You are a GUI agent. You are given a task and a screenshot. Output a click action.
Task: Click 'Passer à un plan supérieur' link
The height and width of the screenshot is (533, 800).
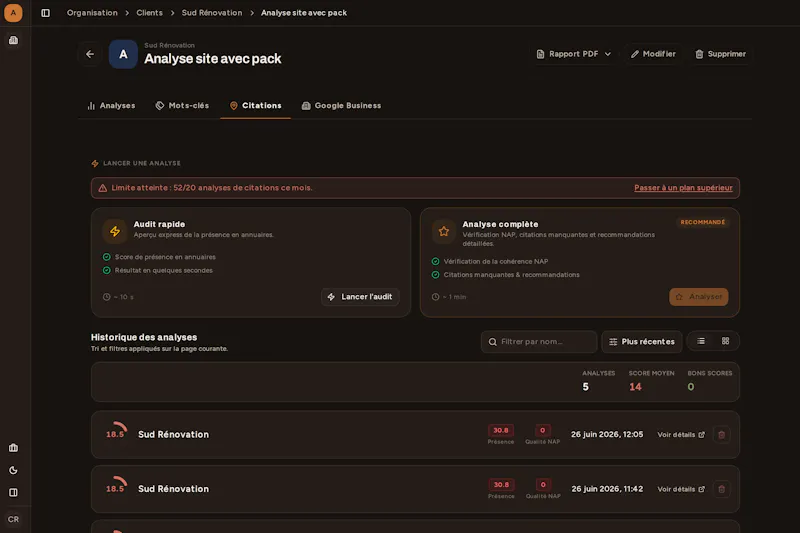pos(683,188)
